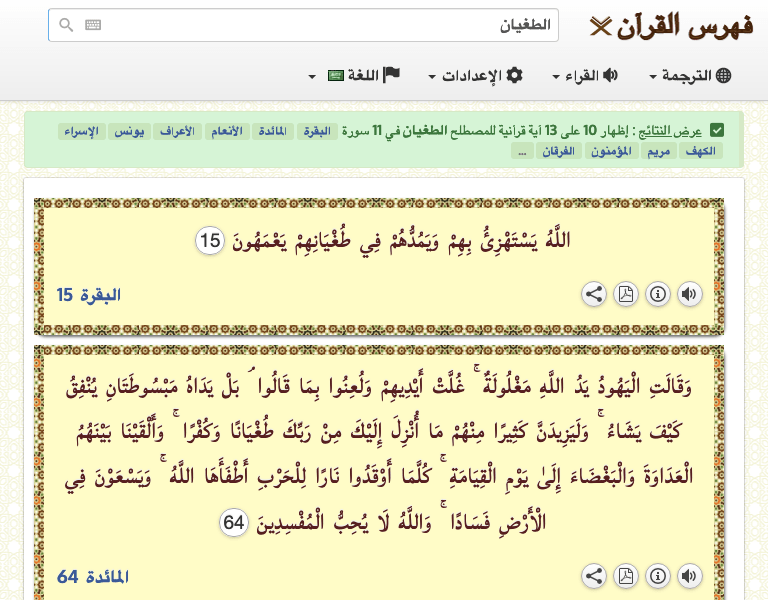Play audio for Al-Baqarah verse 15
The image size is (768, 600).
coord(689,294)
